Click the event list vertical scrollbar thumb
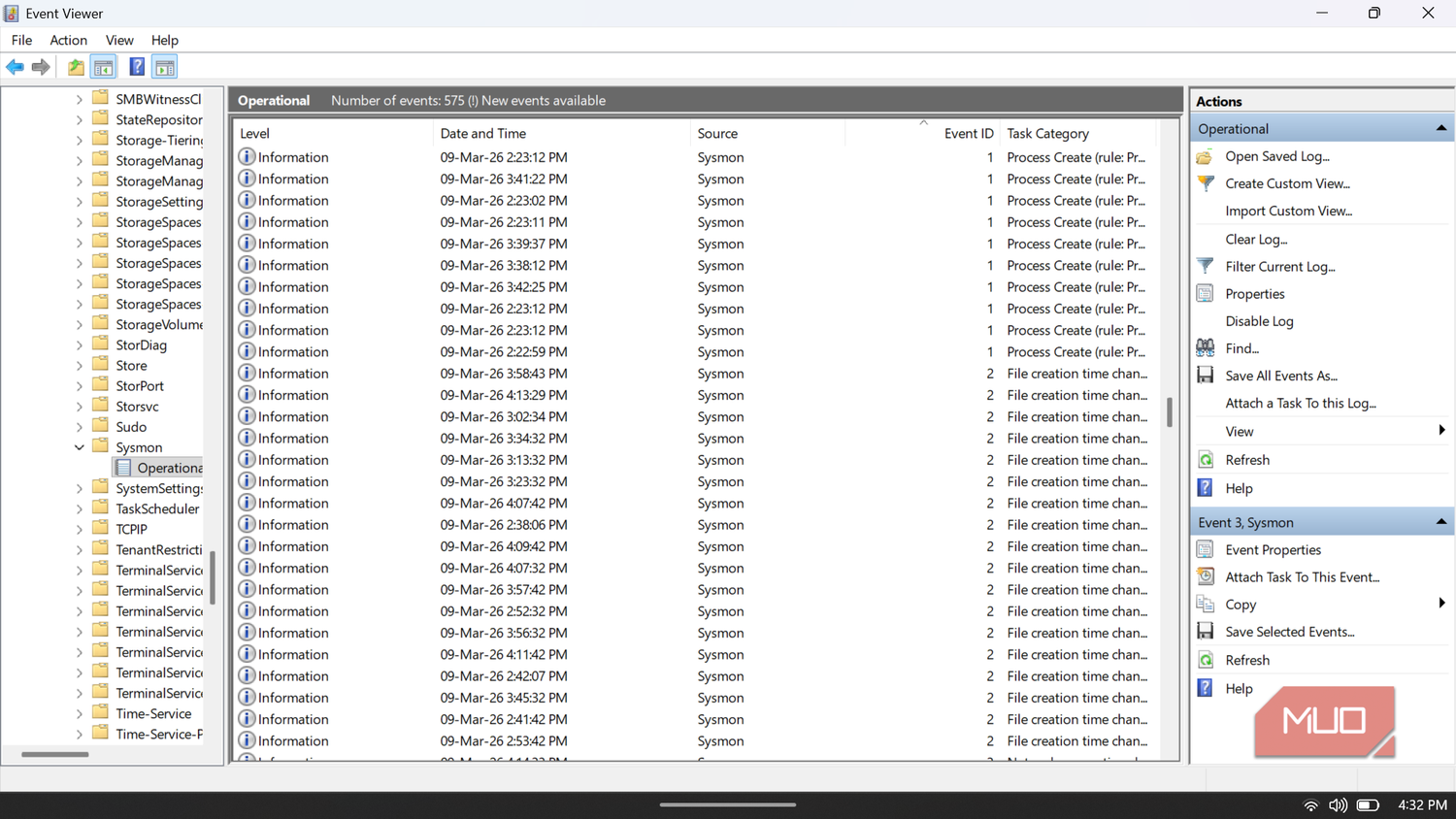The image size is (1456, 819). (x=1169, y=412)
